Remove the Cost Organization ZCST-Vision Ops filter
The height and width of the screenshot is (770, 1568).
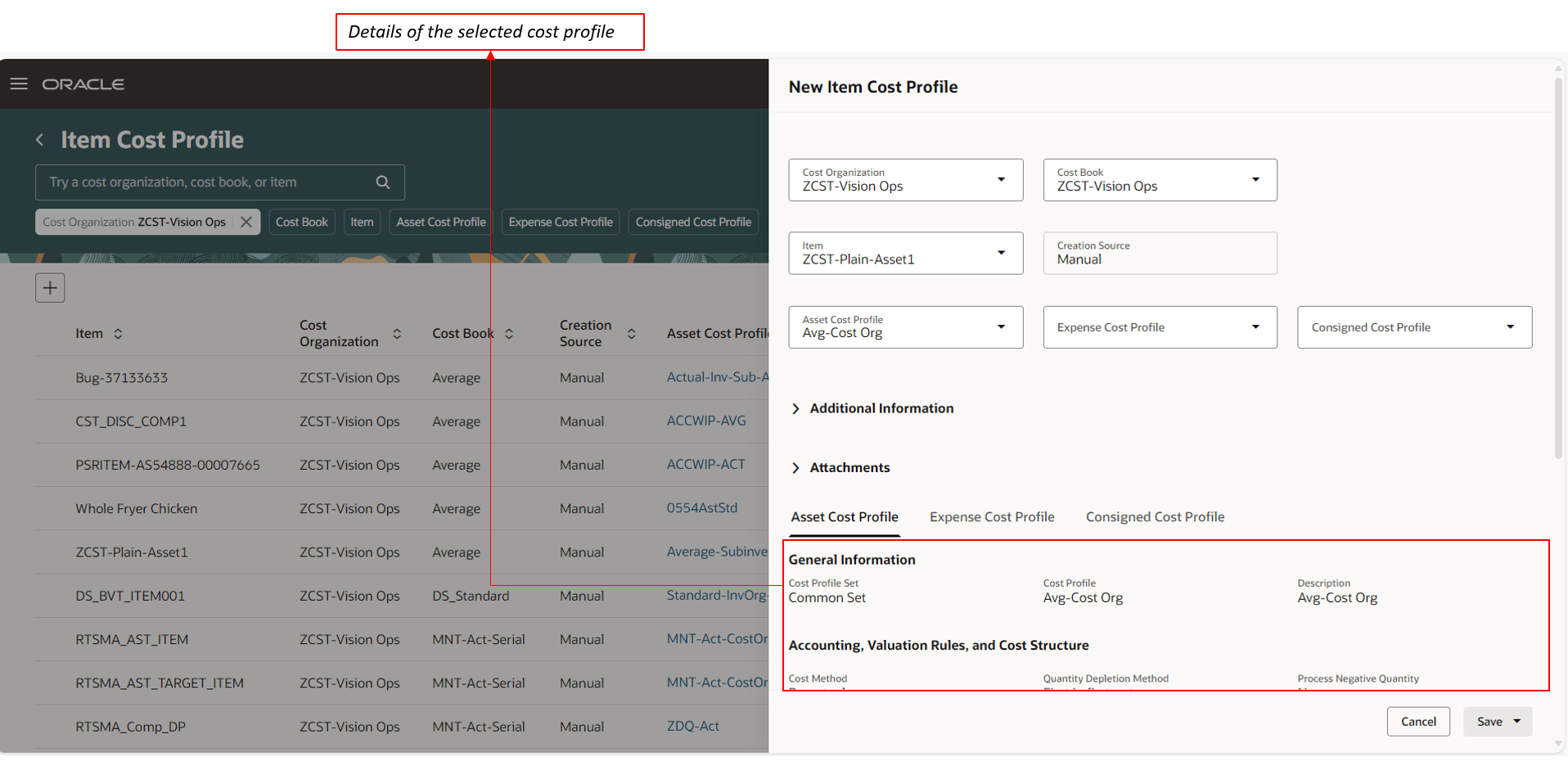[246, 222]
